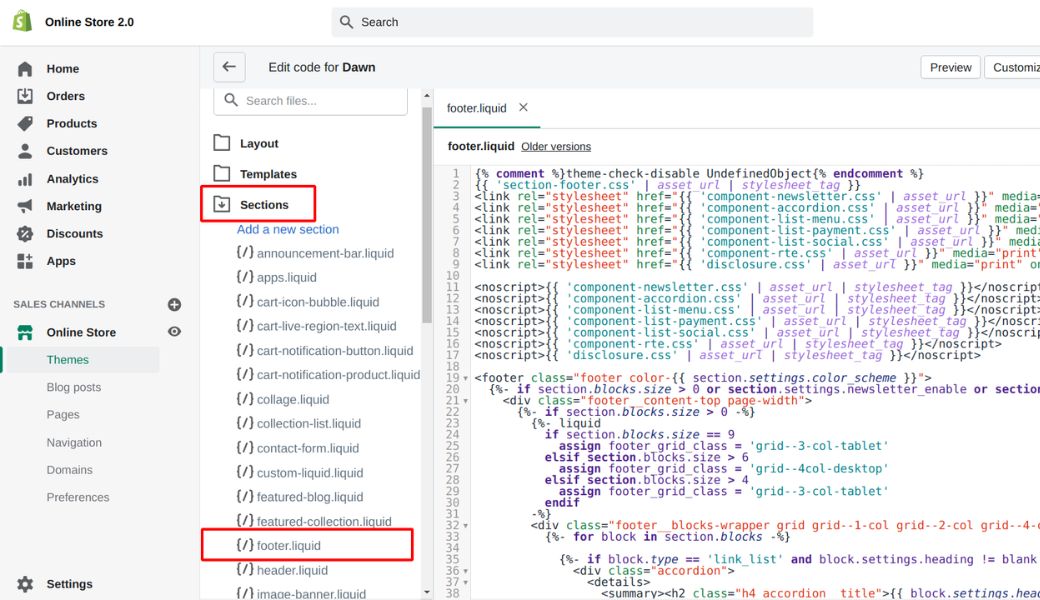The height and width of the screenshot is (600, 1040).
Task: Click the Customize theme button
Action: click(1012, 67)
